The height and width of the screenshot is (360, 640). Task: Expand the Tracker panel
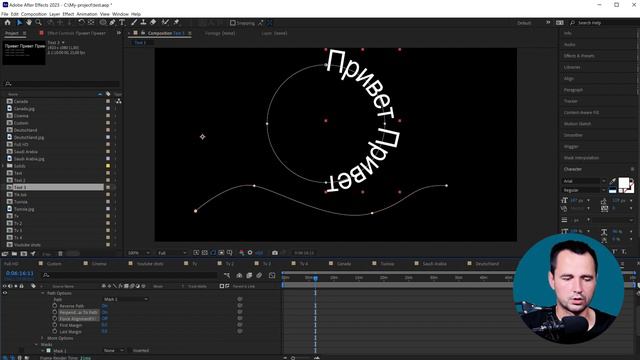click(571, 101)
